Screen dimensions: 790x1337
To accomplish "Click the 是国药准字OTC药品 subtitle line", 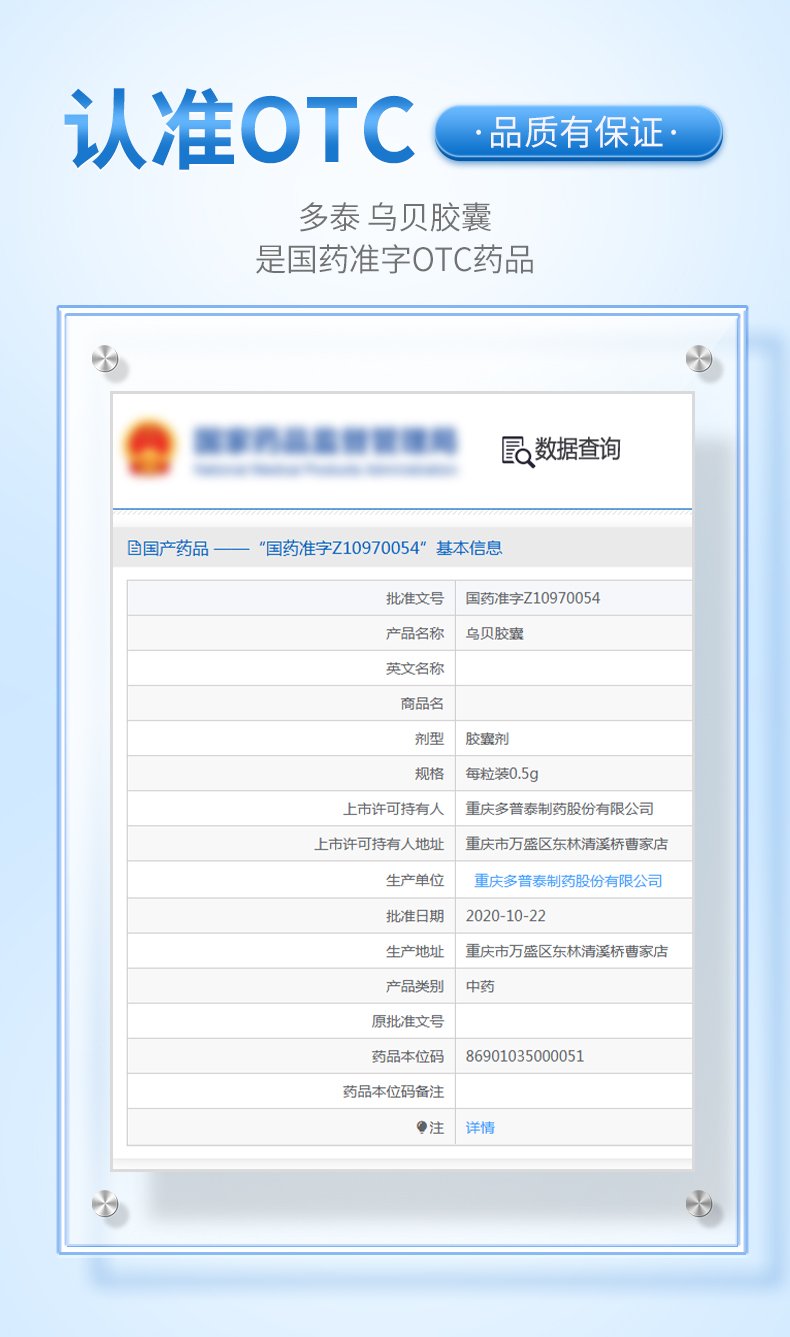I will pos(395,259).
